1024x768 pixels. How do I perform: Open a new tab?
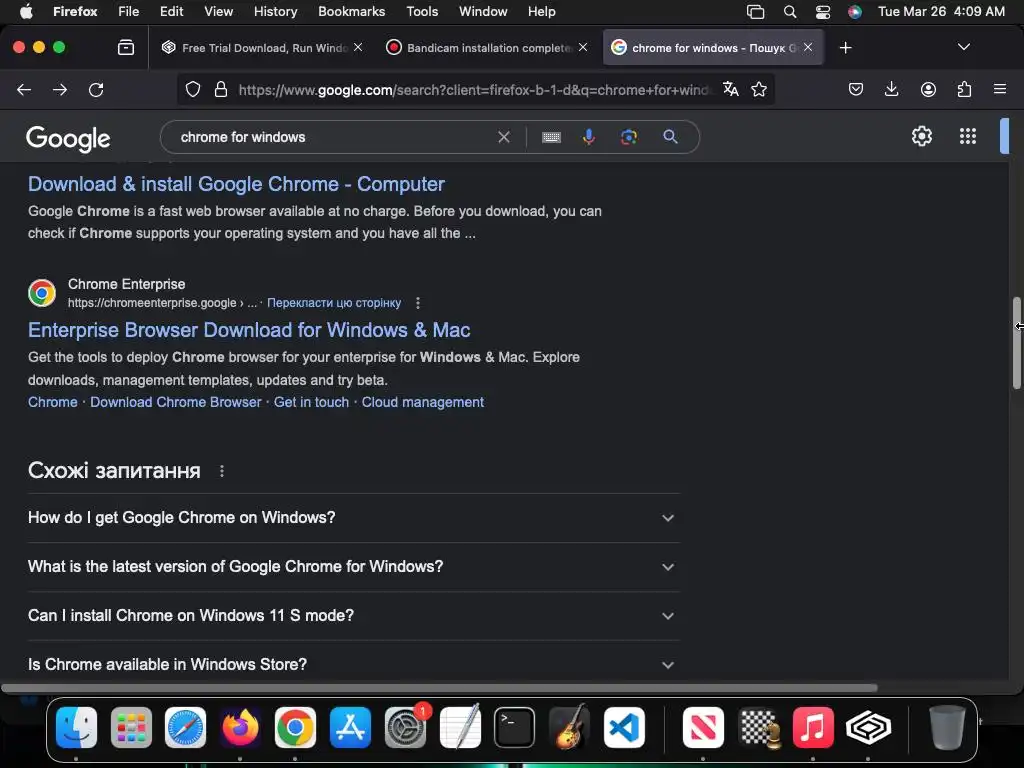pos(846,48)
